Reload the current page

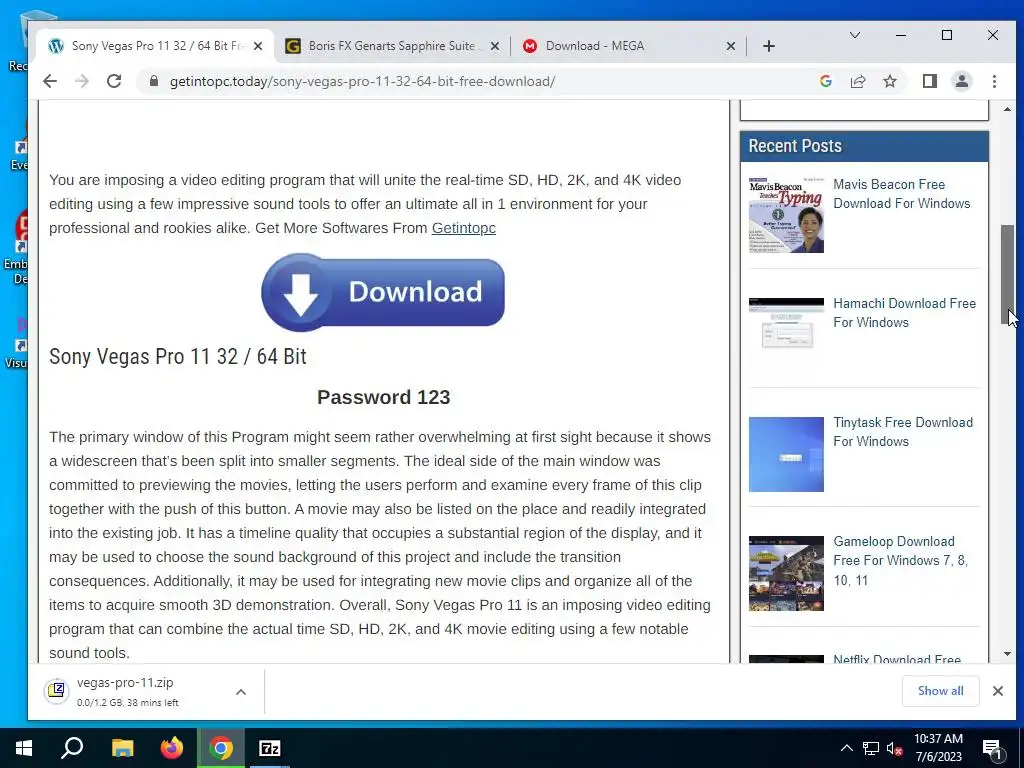[x=114, y=81]
